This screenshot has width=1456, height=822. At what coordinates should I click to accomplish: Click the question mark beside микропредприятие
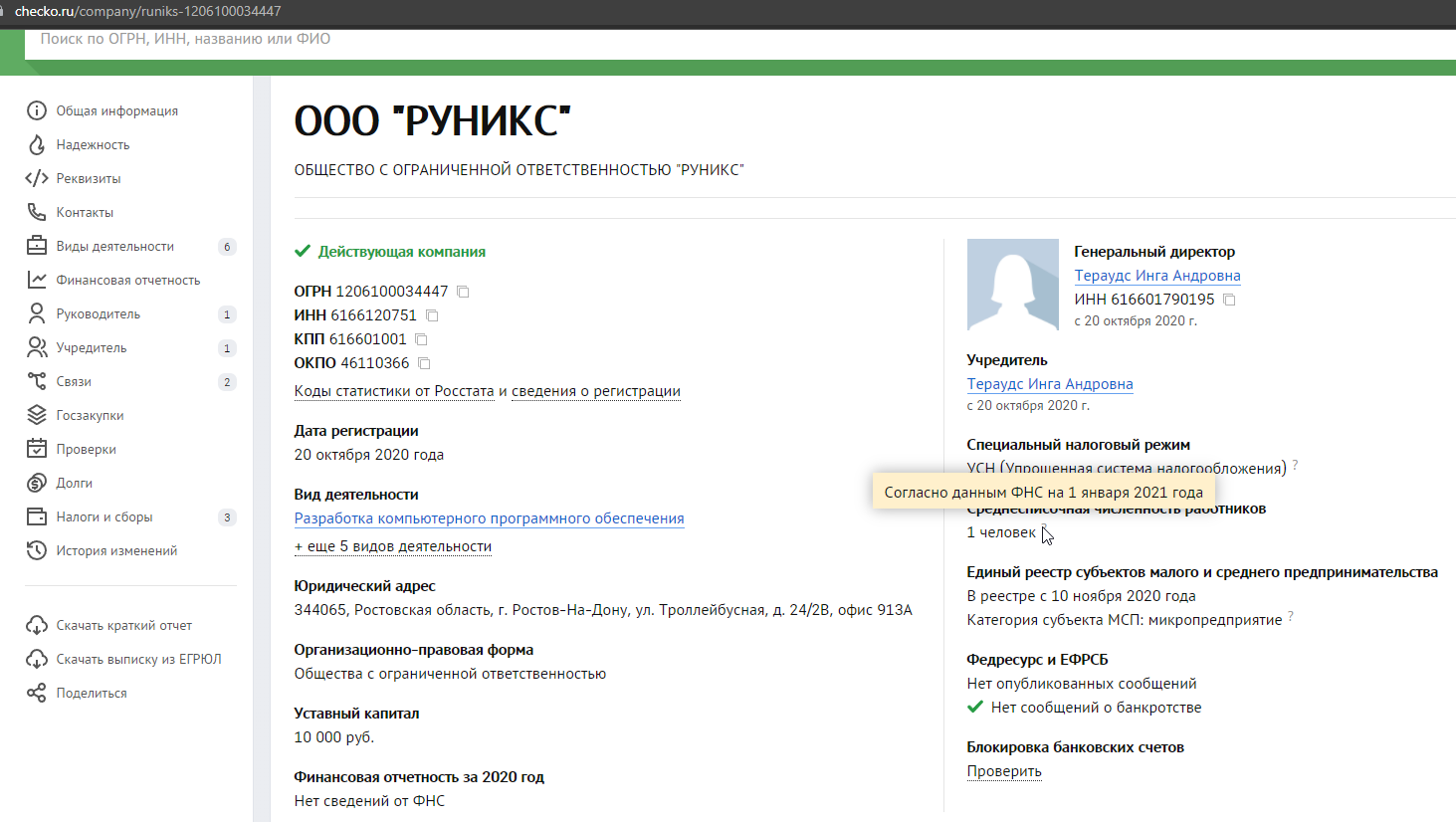click(x=1291, y=616)
